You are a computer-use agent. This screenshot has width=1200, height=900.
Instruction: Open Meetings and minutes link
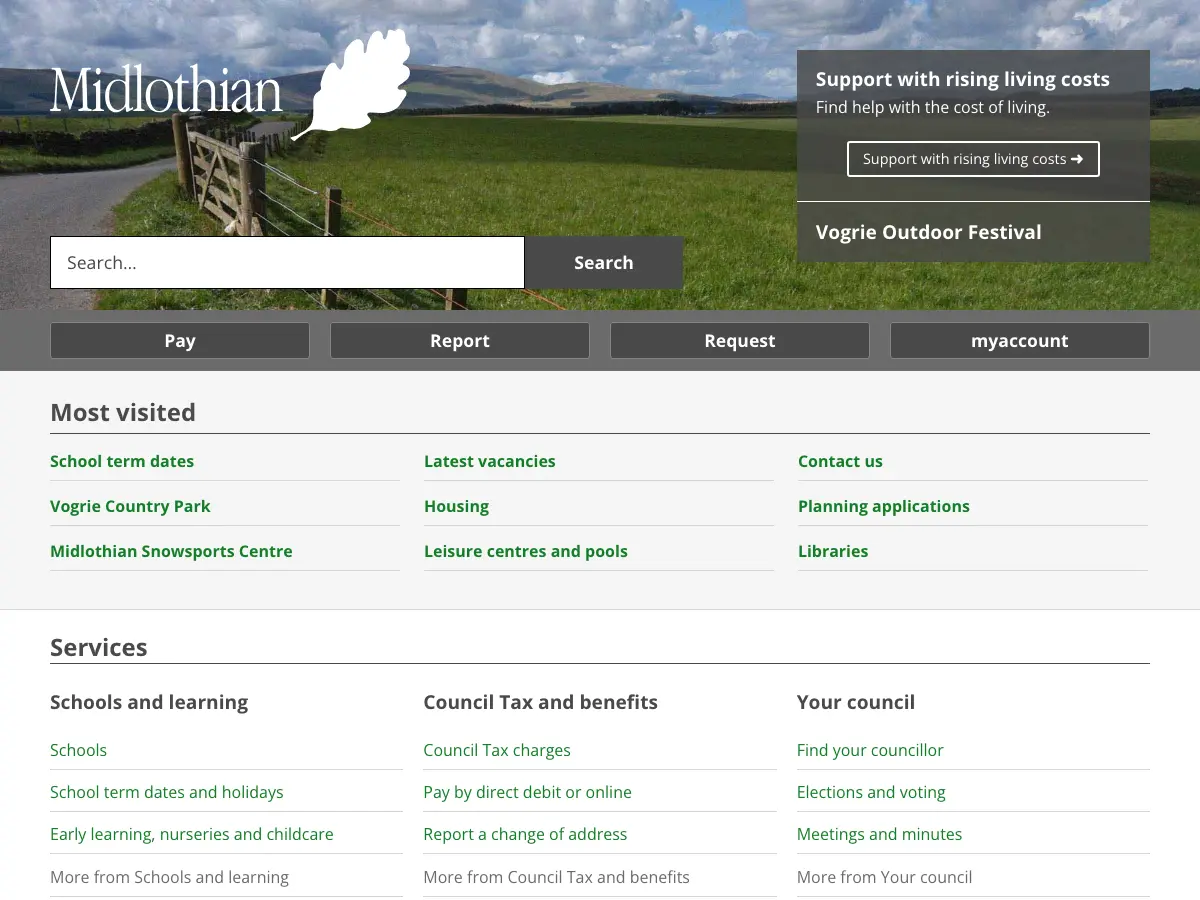[x=879, y=834]
